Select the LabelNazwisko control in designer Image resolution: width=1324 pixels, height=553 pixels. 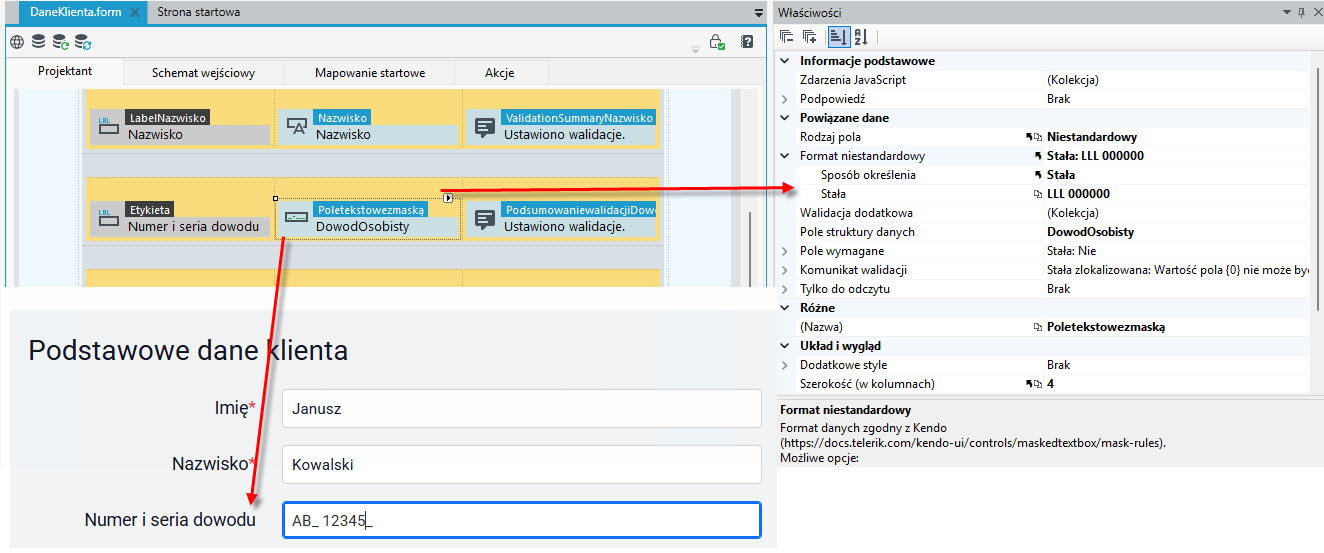[180, 126]
